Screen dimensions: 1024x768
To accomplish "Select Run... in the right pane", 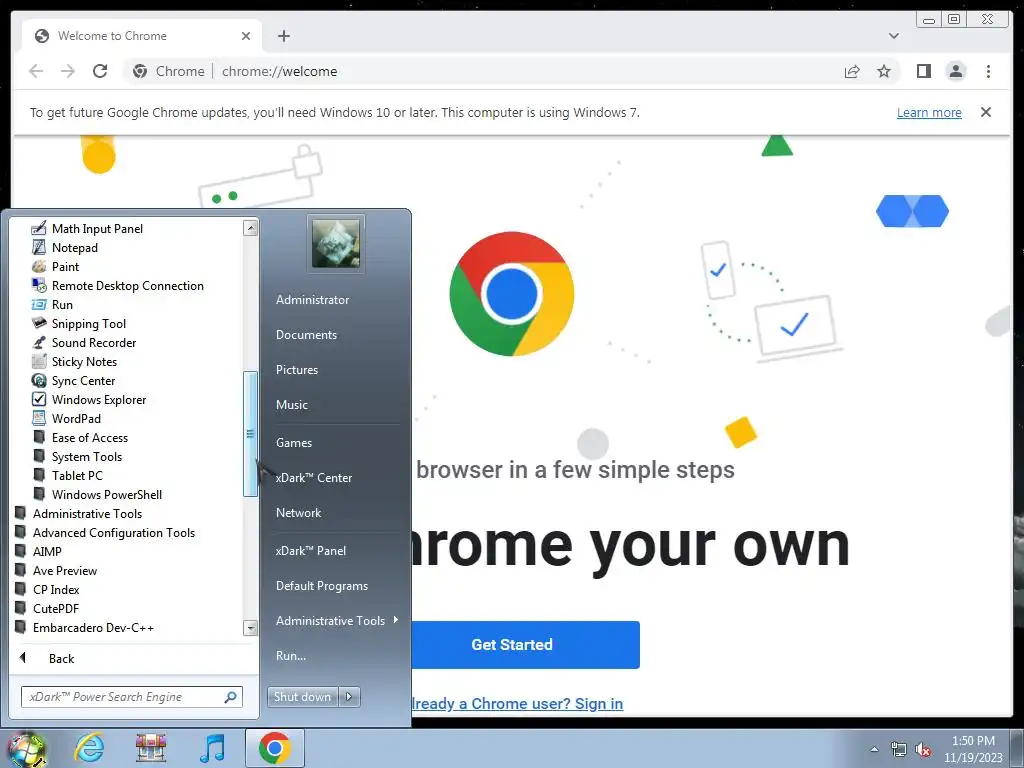I will (291, 656).
